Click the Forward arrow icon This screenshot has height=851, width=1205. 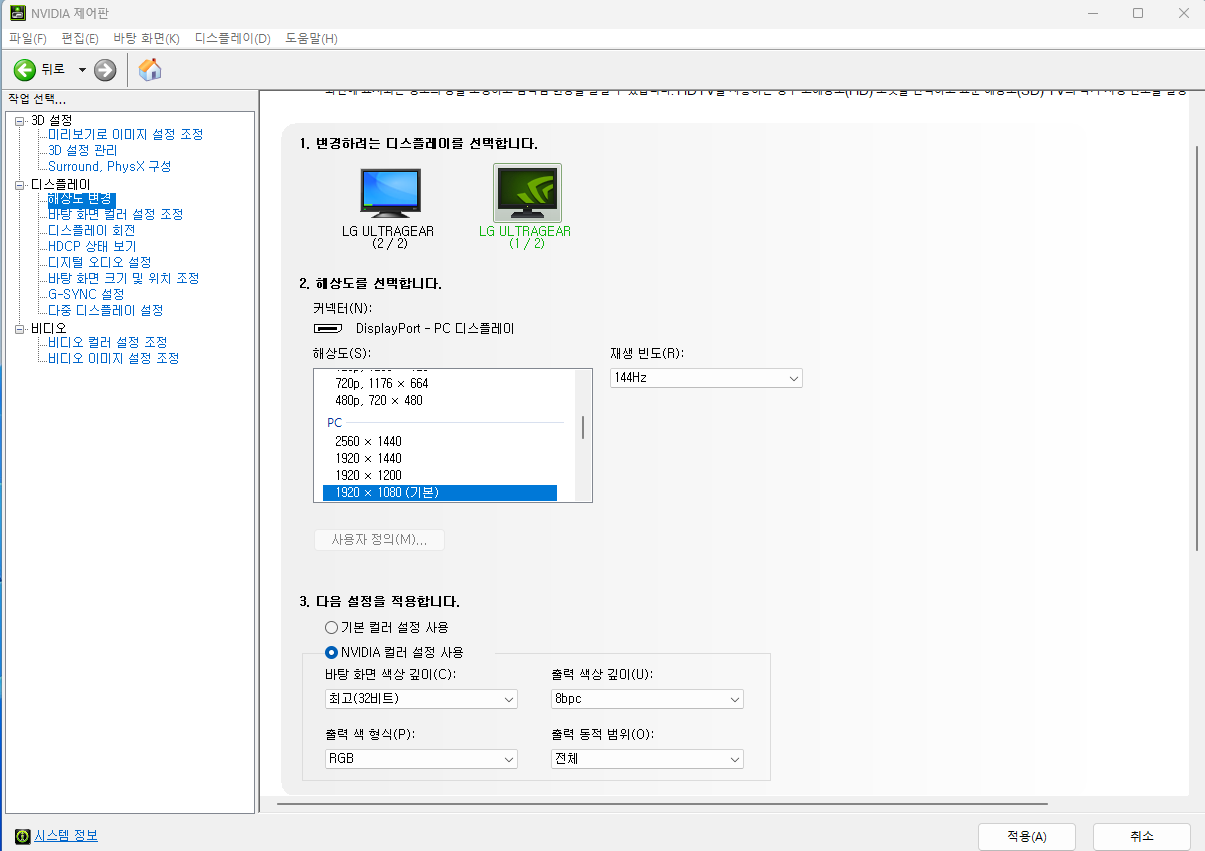coord(105,69)
